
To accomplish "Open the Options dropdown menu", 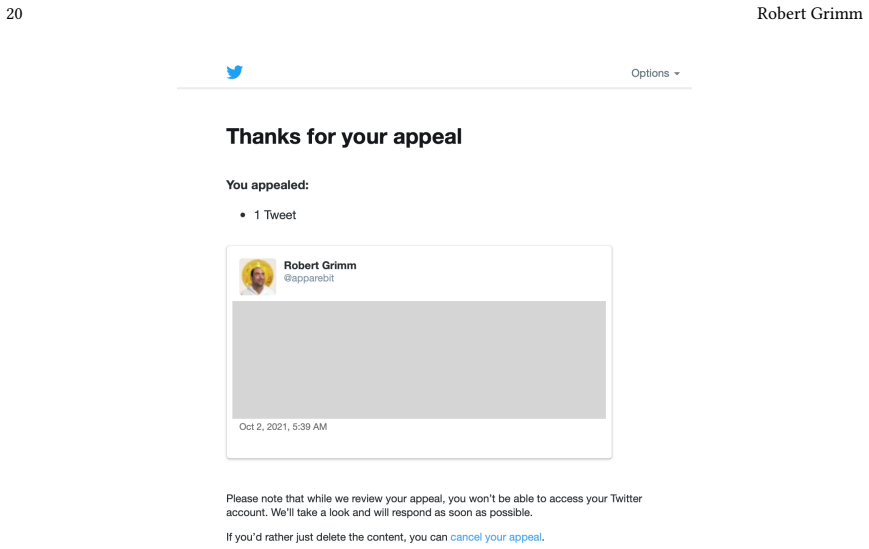I will point(655,73).
